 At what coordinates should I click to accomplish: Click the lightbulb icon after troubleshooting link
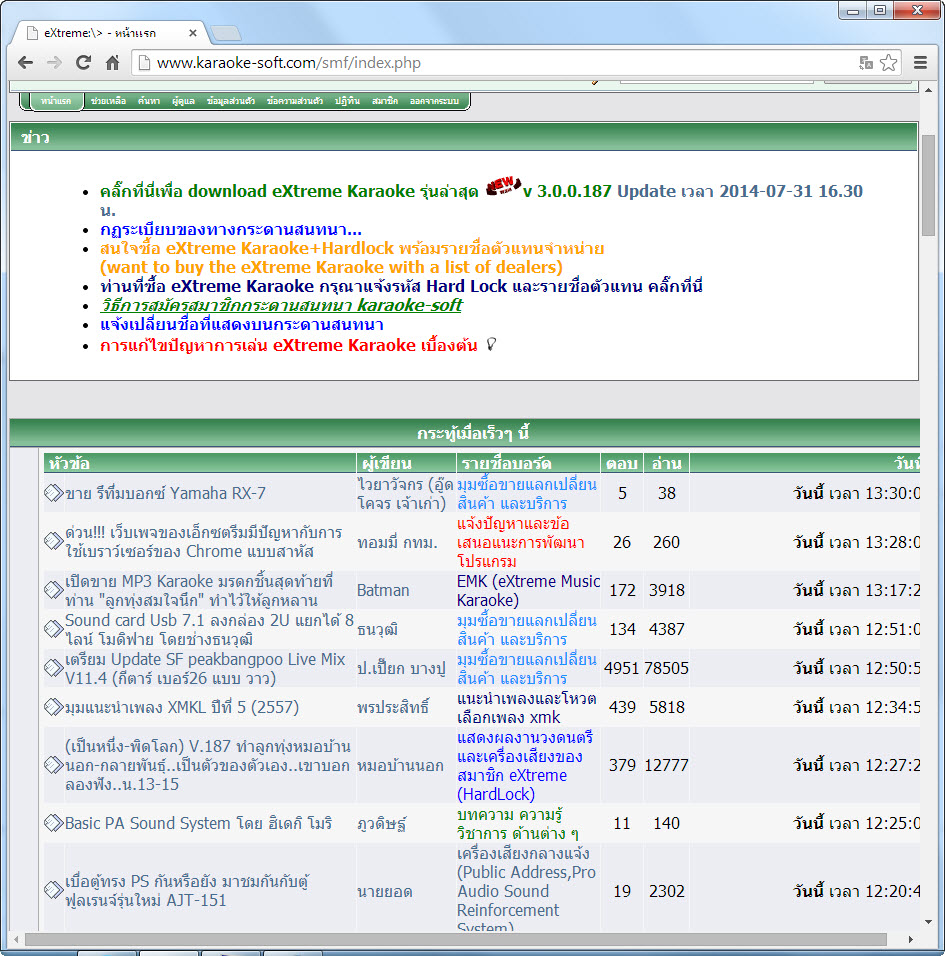coord(491,344)
